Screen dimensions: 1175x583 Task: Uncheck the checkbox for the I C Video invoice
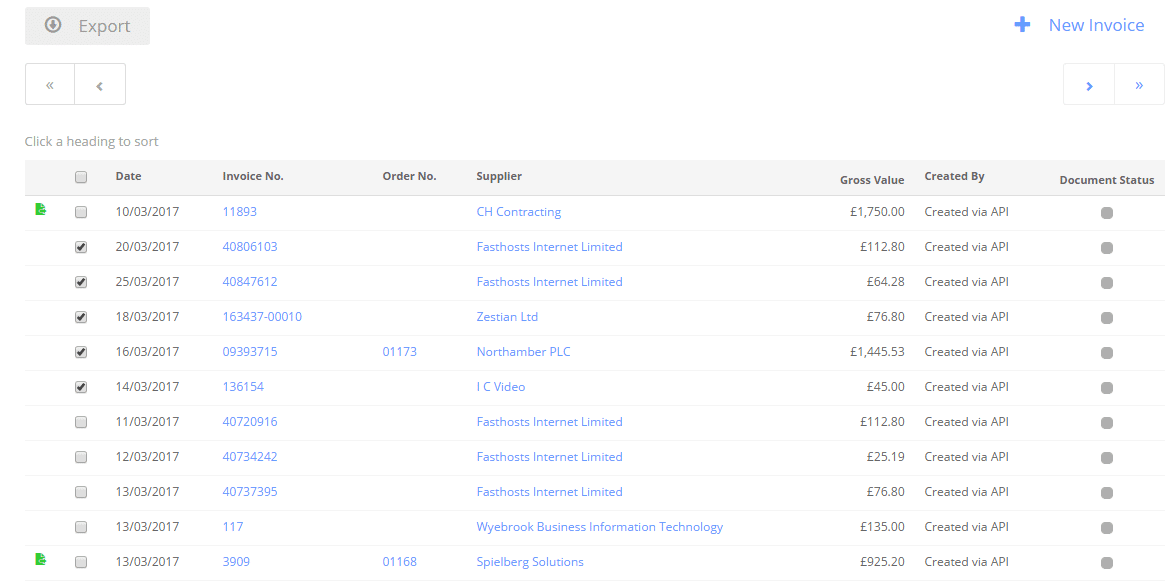81,387
